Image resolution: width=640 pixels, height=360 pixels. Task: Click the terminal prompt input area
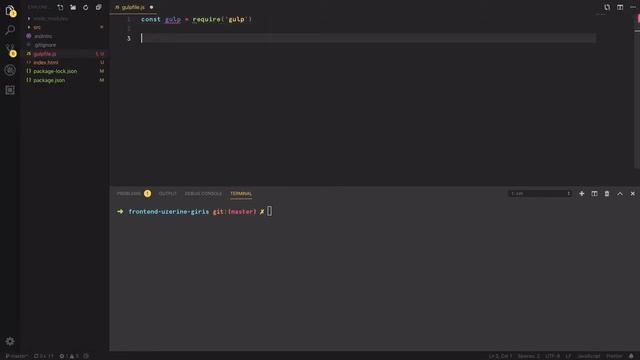(x=269, y=211)
